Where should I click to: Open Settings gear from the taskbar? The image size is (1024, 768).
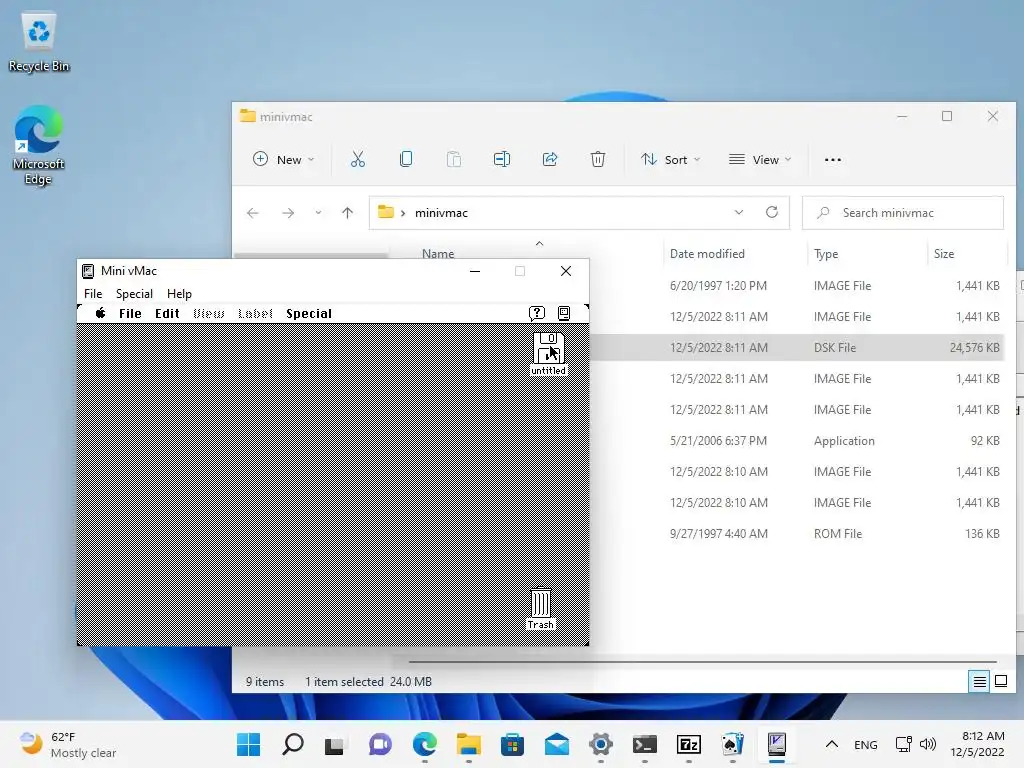[601, 744]
